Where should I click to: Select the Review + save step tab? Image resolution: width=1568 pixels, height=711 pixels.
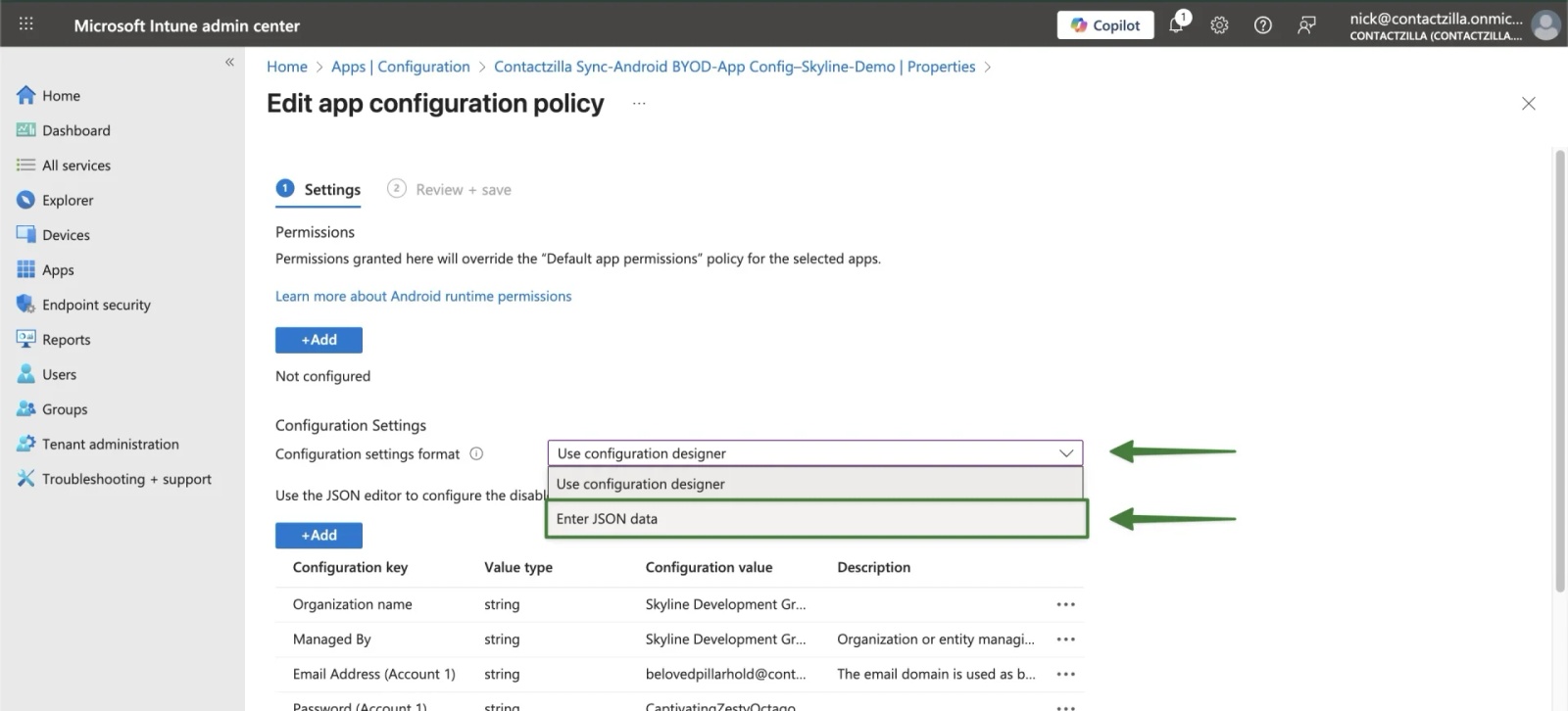449,190
